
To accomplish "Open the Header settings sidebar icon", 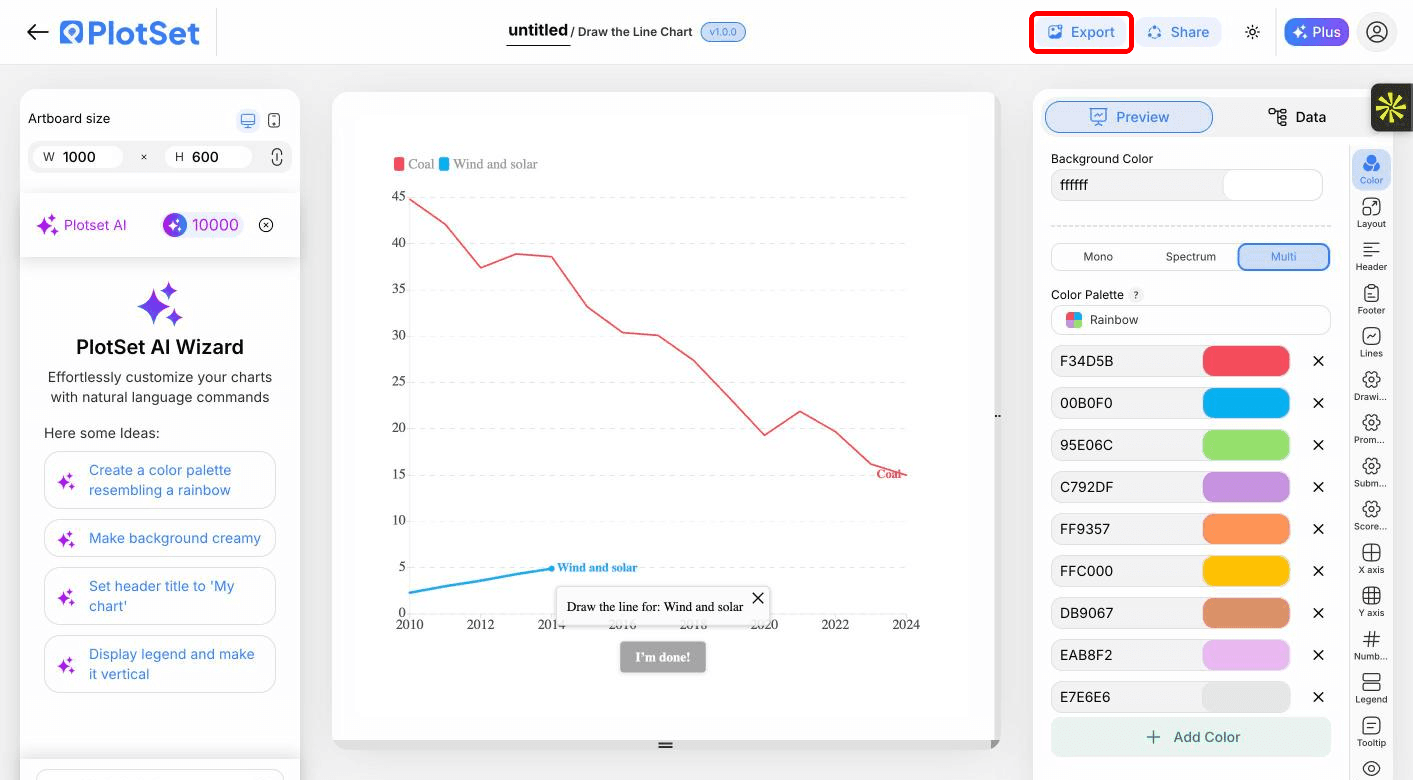I will point(1371,255).
